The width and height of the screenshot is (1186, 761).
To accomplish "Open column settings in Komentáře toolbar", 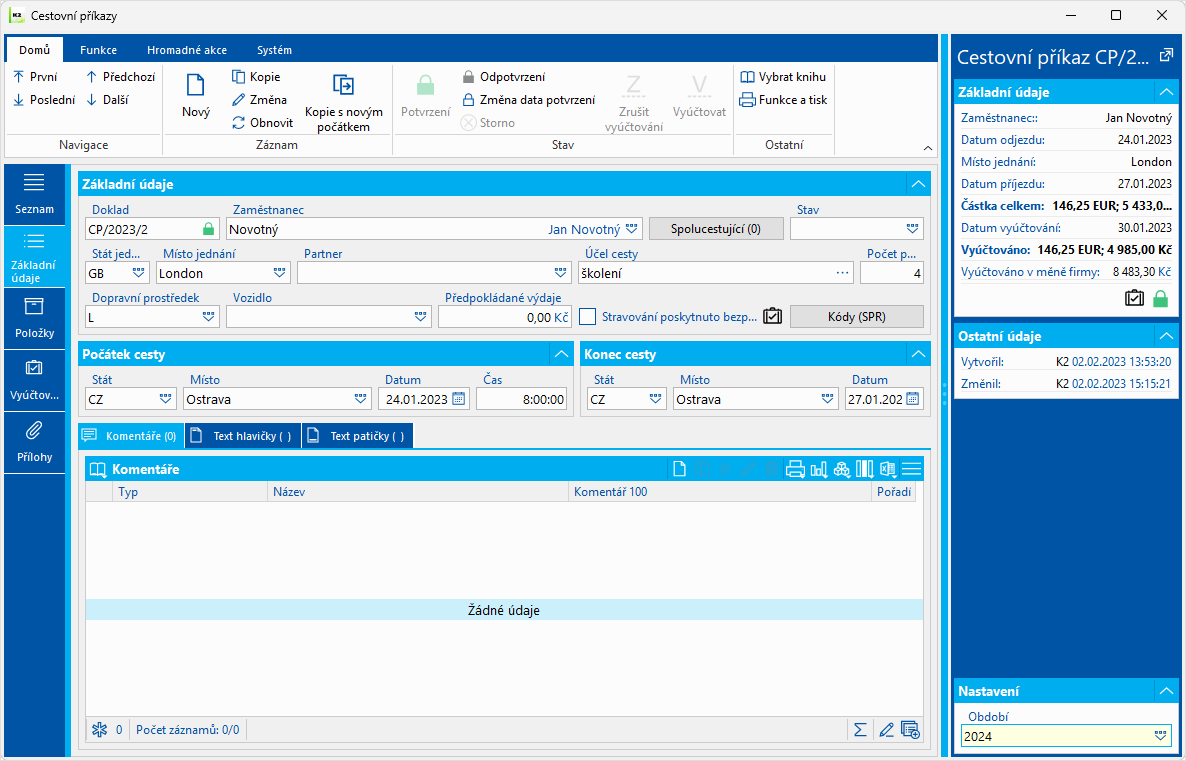I will (865, 470).
